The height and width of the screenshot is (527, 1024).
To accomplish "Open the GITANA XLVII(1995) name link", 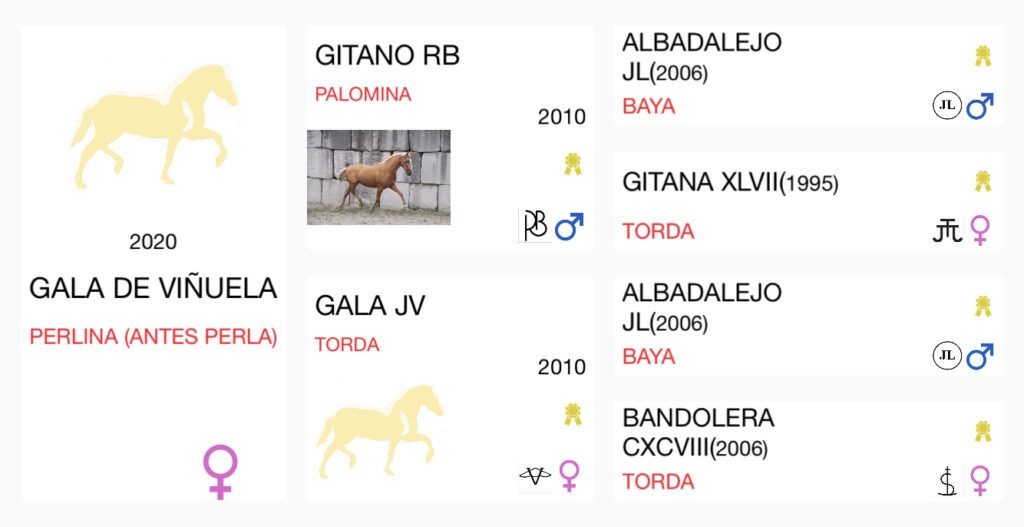I will (x=730, y=184).
